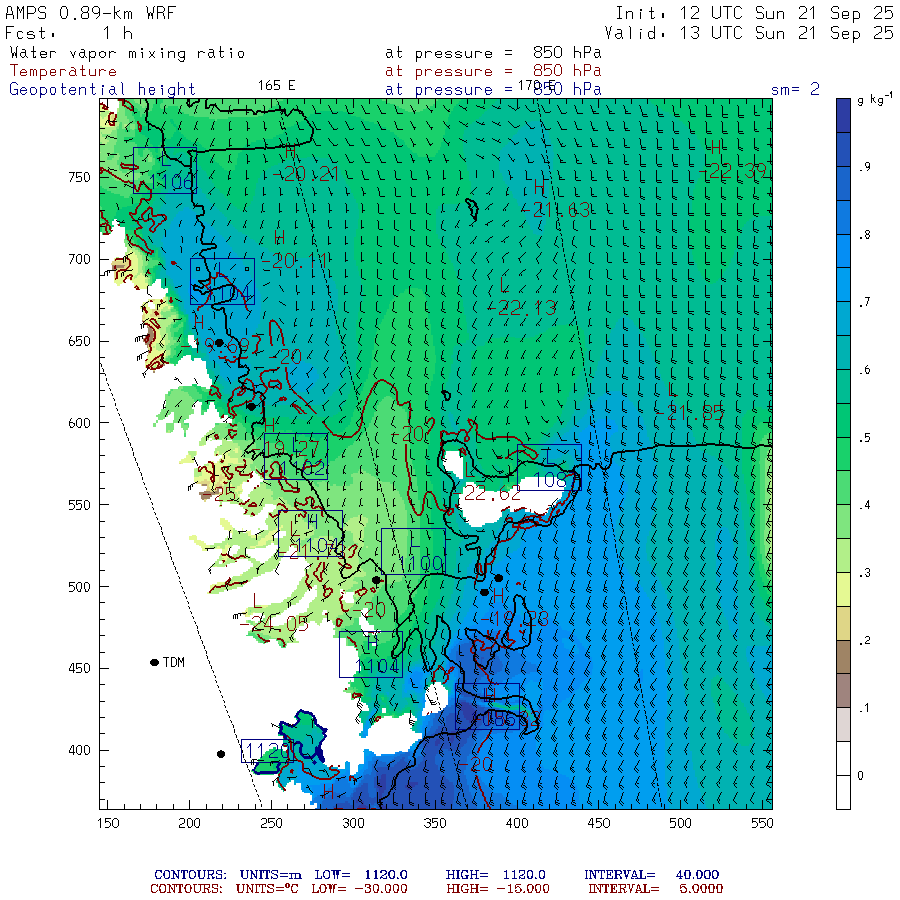Click the red '-20.21' temperature high value

(x=304, y=174)
